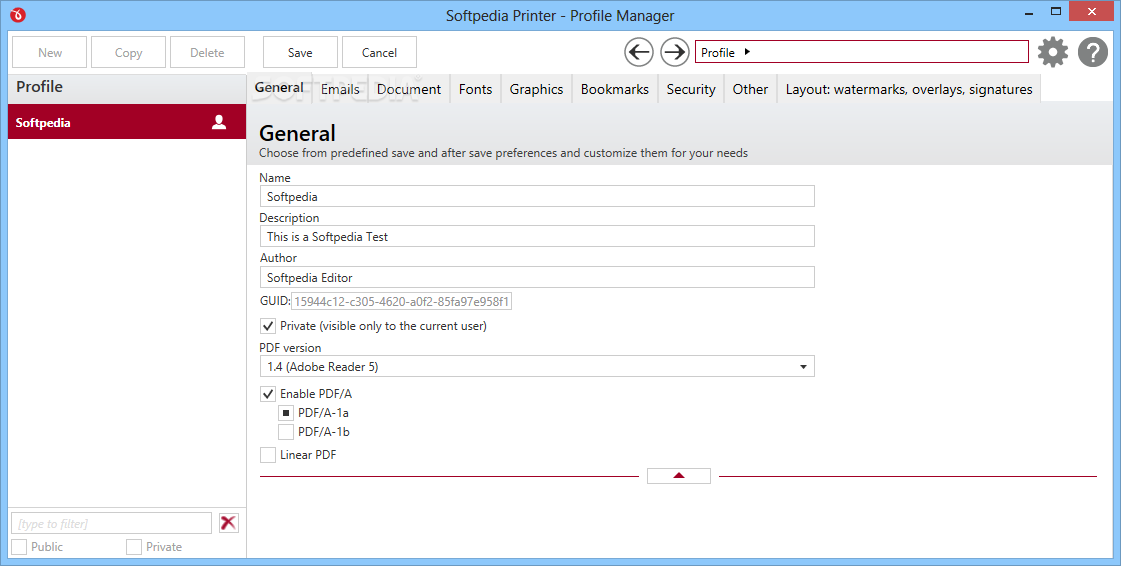Viewport: 1121px width, 566px height.
Task: Click the Description input field
Action: 537,237
